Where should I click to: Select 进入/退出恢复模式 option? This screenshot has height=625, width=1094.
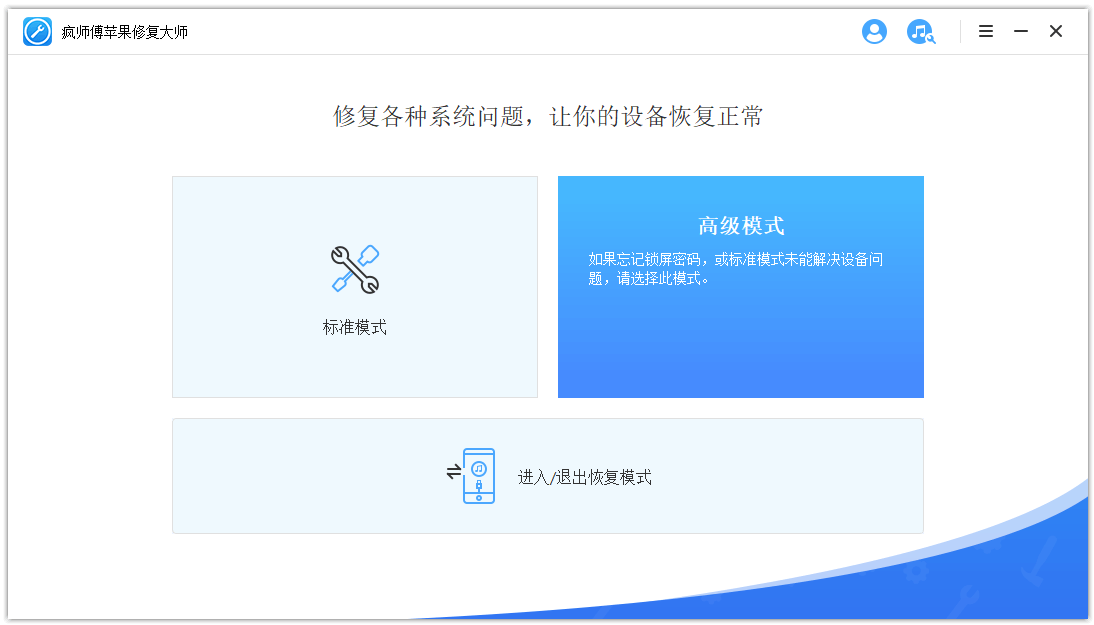coord(548,476)
